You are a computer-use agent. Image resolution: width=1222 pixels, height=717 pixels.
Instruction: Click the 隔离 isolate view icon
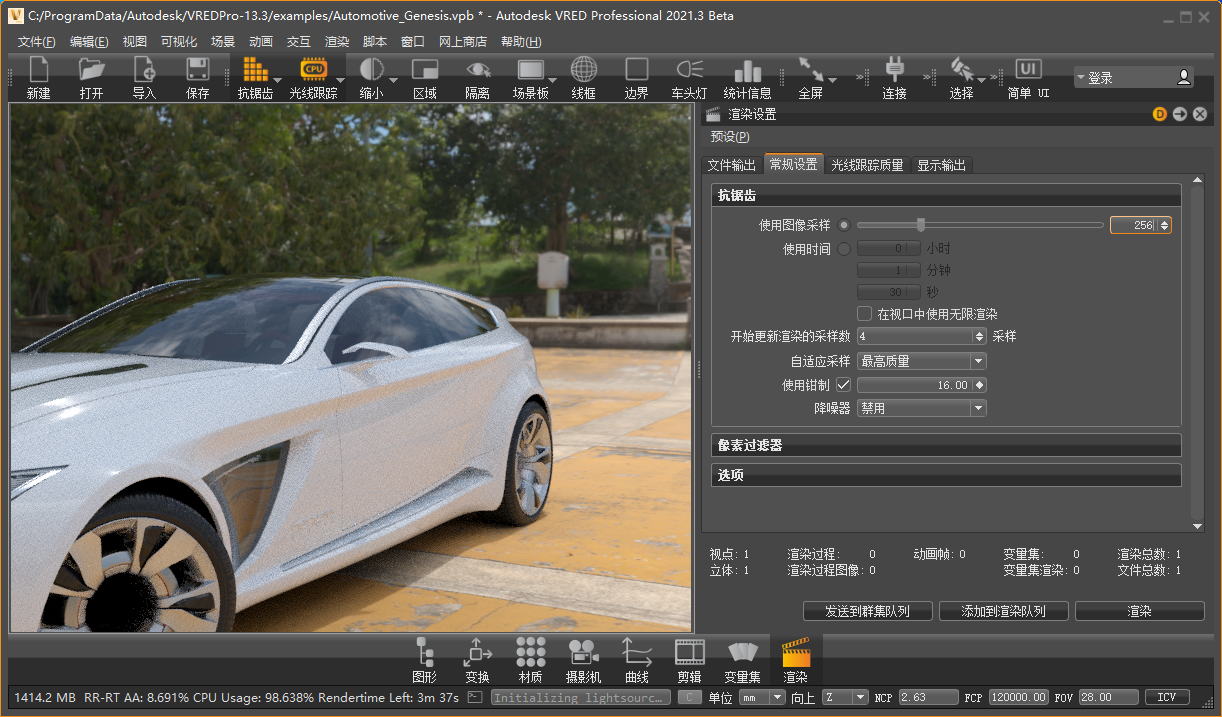tap(477, 70)
